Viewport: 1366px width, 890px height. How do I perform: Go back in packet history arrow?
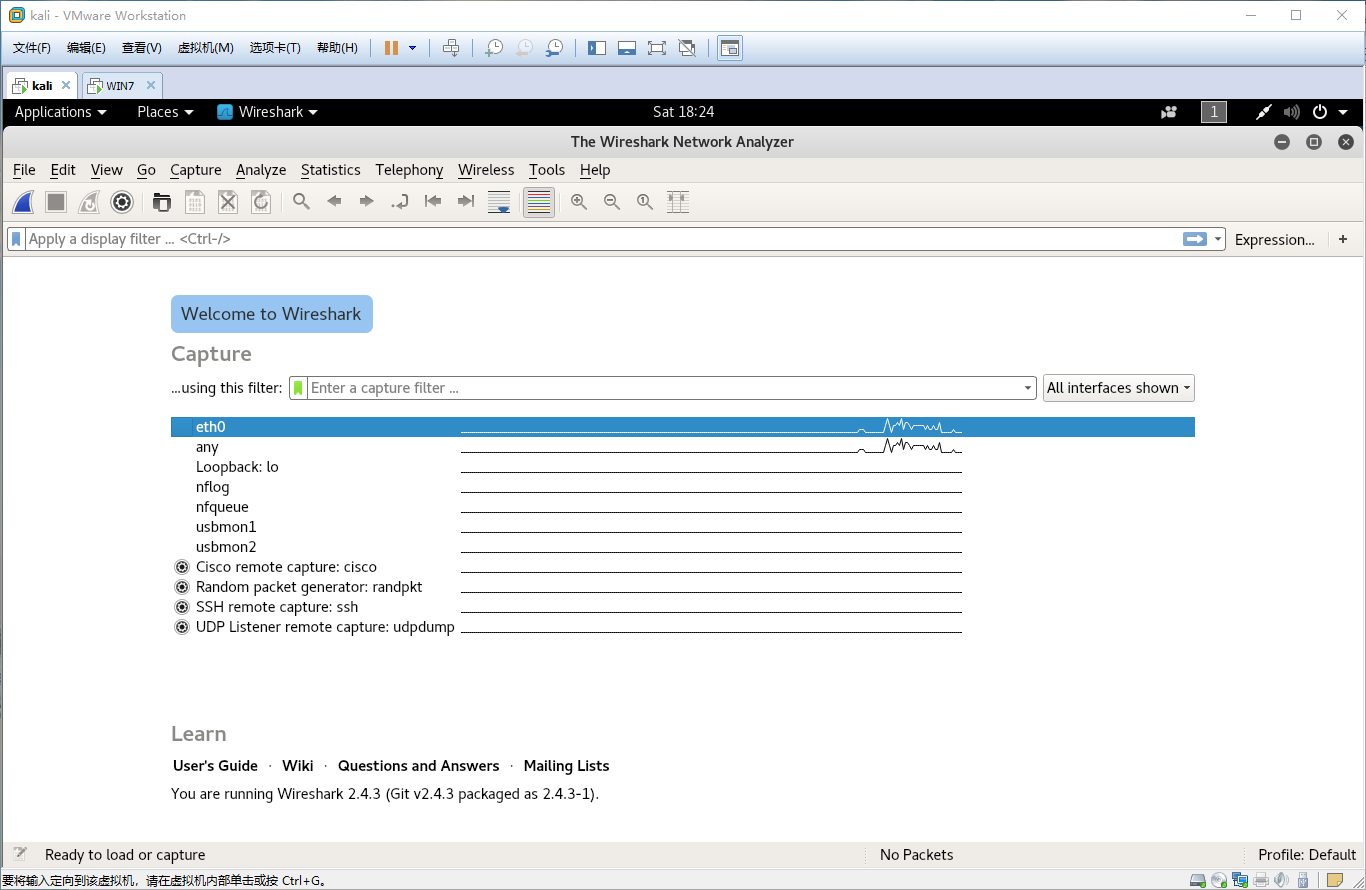[334, 202]
